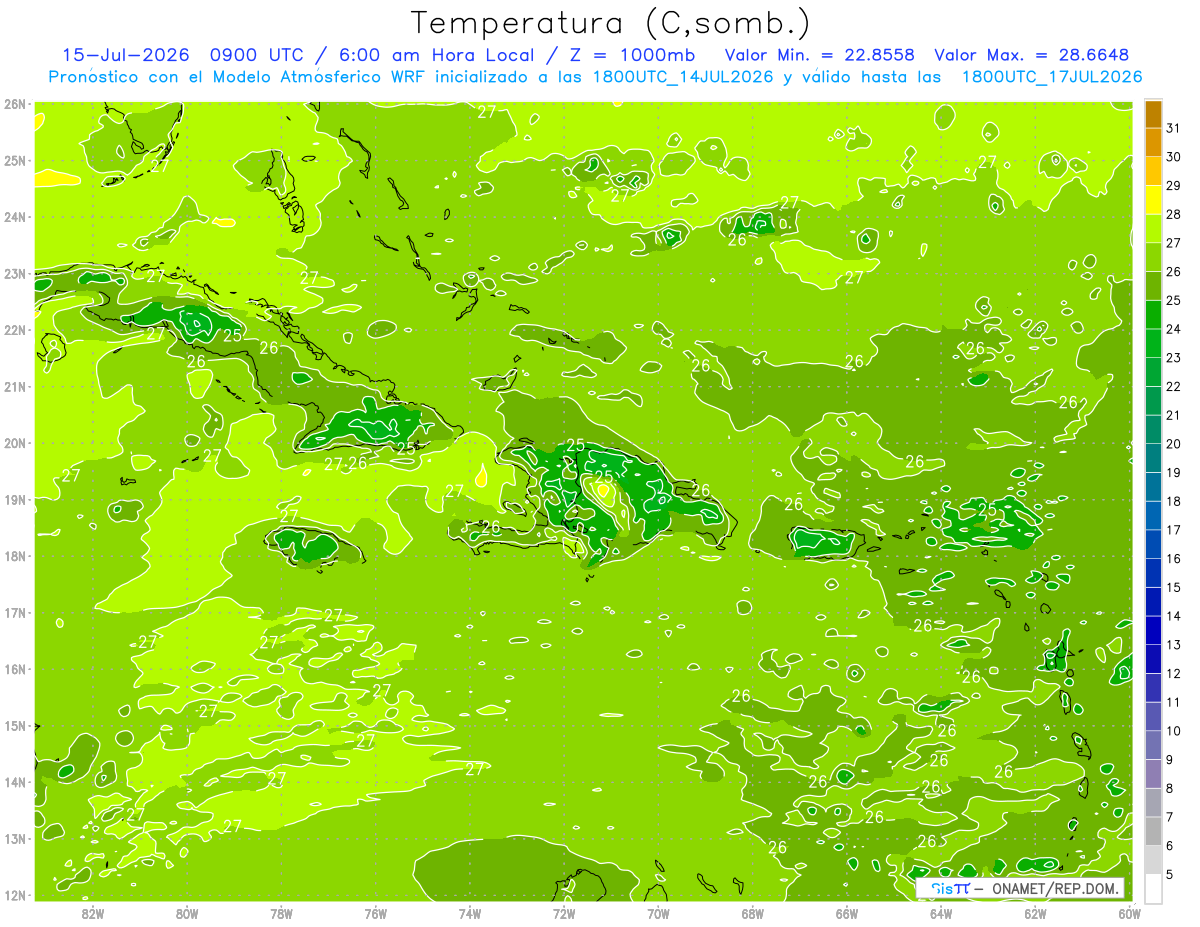This screenshot has width=1200, height=927.
Task: Click the '74W' longitude axis label
Action: 470,913
